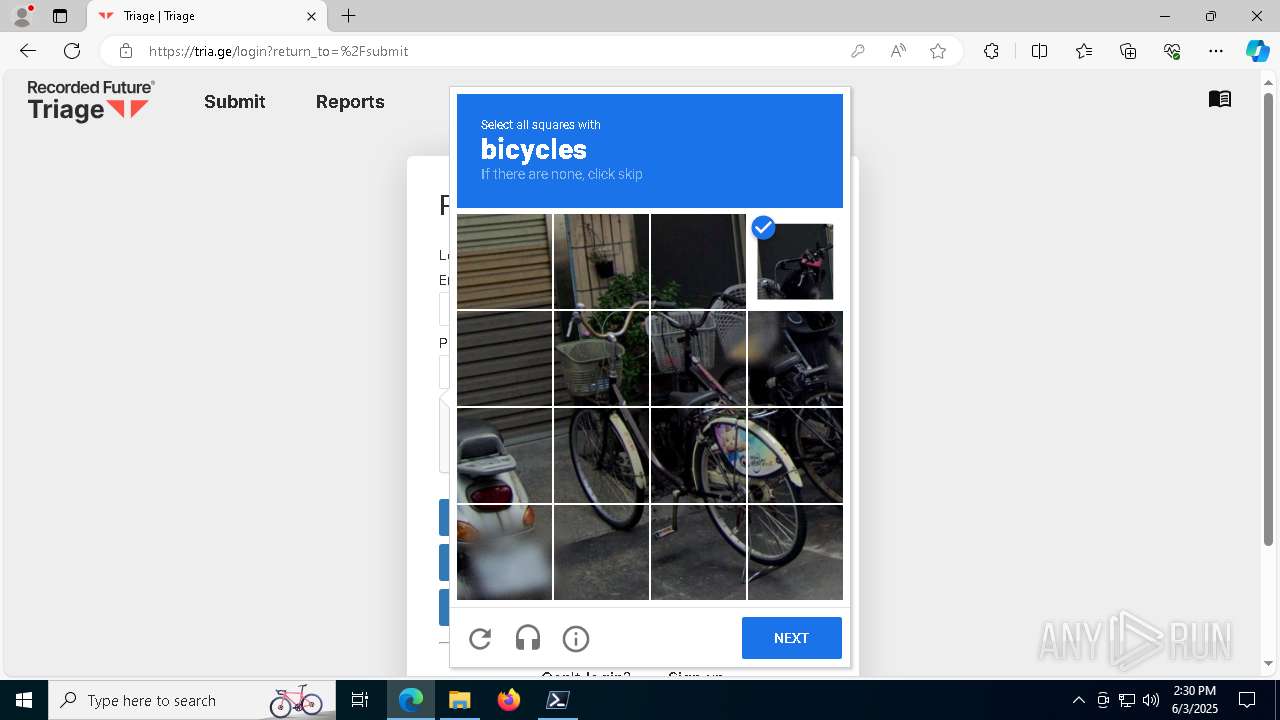Image resolution: width=1280 pixels, height=720 pixels.
Task: Open the Edge profile avatar icon
Action: (x=21, y=16)
